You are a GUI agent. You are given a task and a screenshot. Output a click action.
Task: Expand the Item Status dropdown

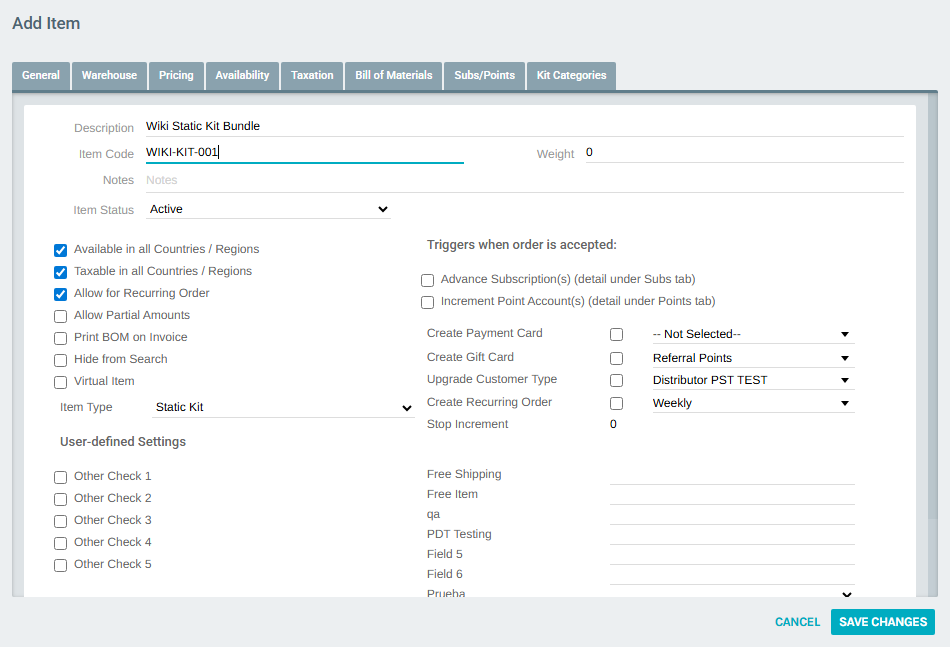pos(268,210)
